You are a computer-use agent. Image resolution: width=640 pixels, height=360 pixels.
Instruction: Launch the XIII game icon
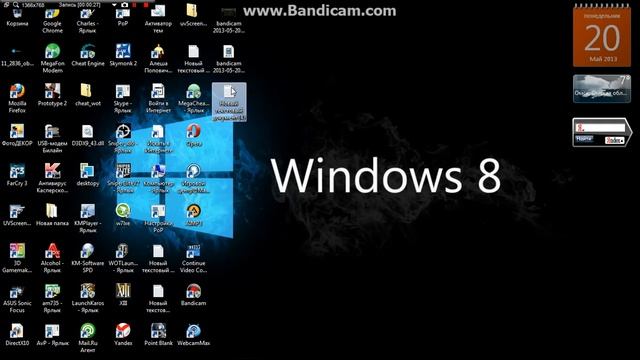click(x=123, y=295)
